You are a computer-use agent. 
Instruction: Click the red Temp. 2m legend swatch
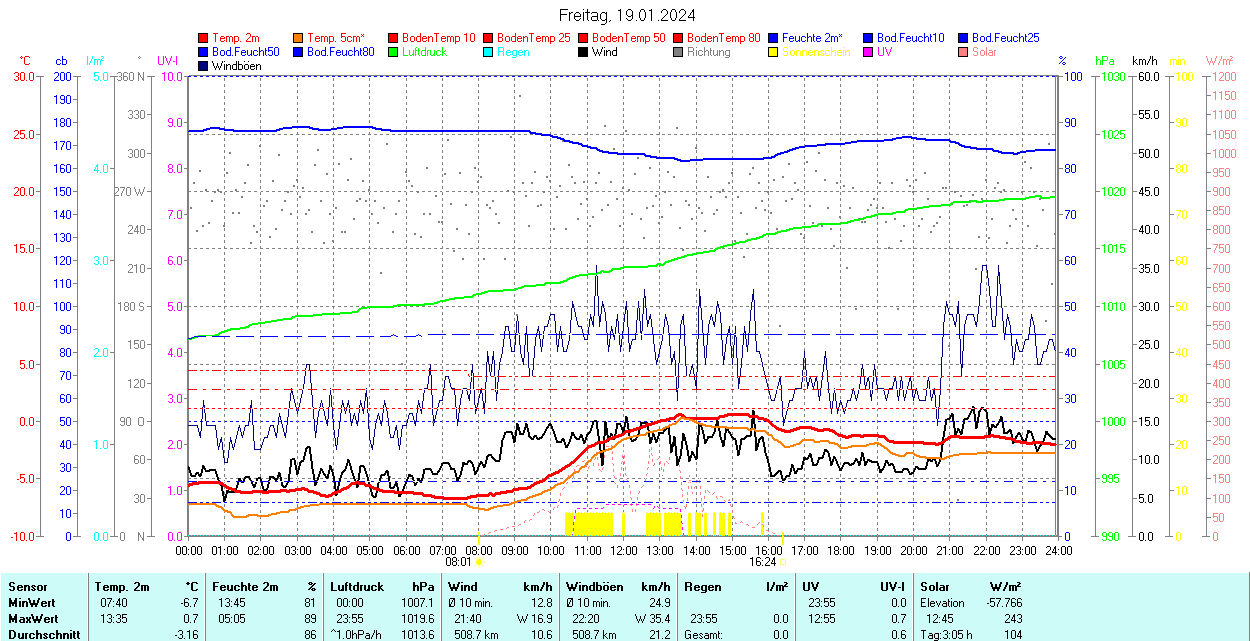pos(204,38)
